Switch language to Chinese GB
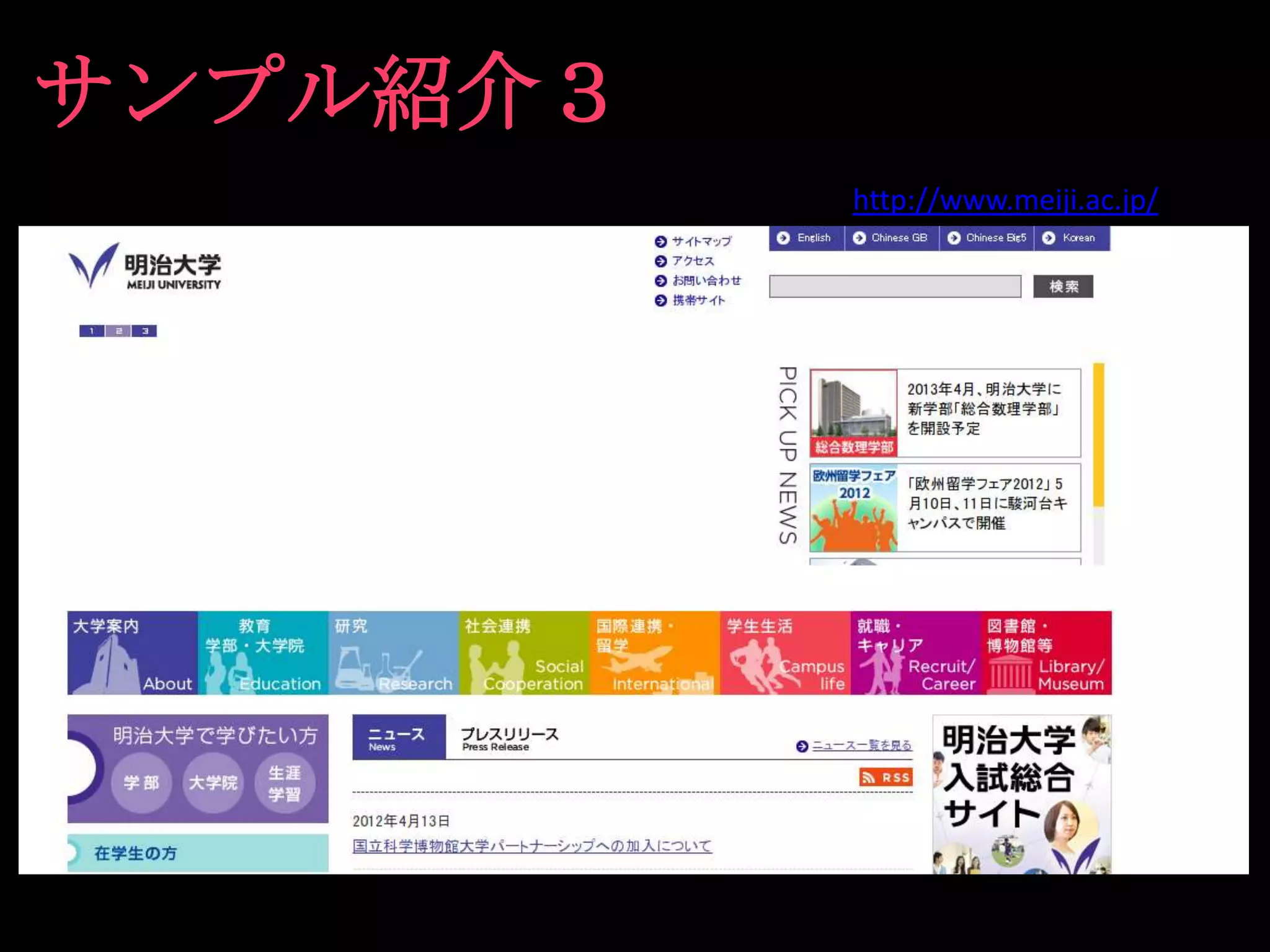 (892, 238)
